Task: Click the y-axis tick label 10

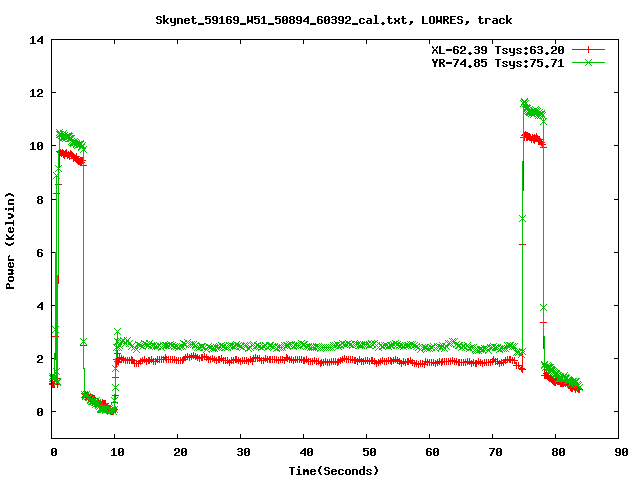Action: pos(36,146)
